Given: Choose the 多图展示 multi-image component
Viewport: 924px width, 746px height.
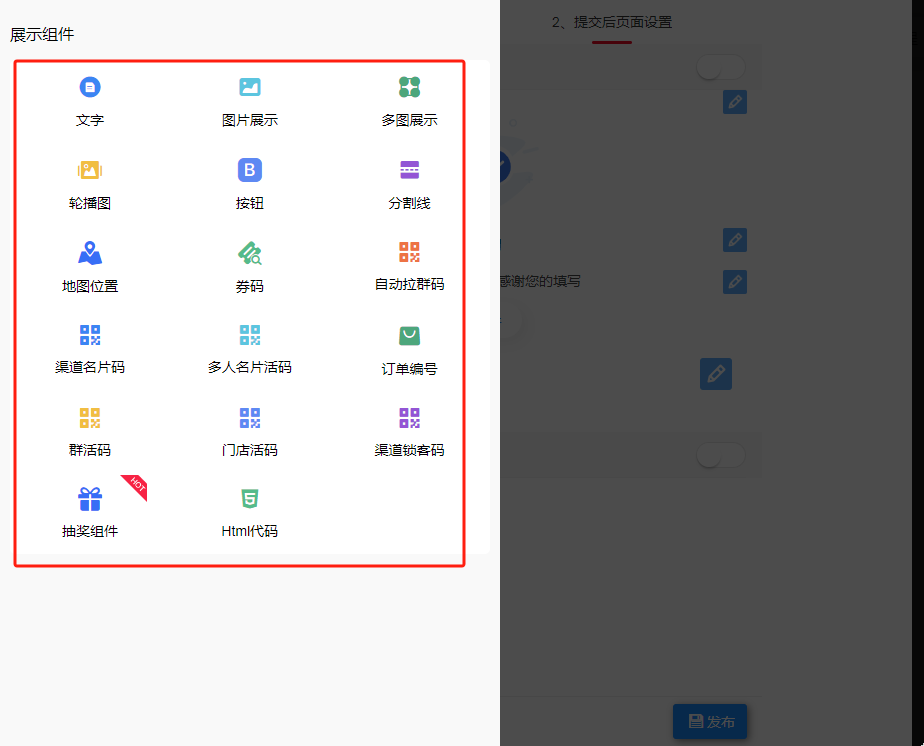Looking at the screenshot, I should (409, 101).
